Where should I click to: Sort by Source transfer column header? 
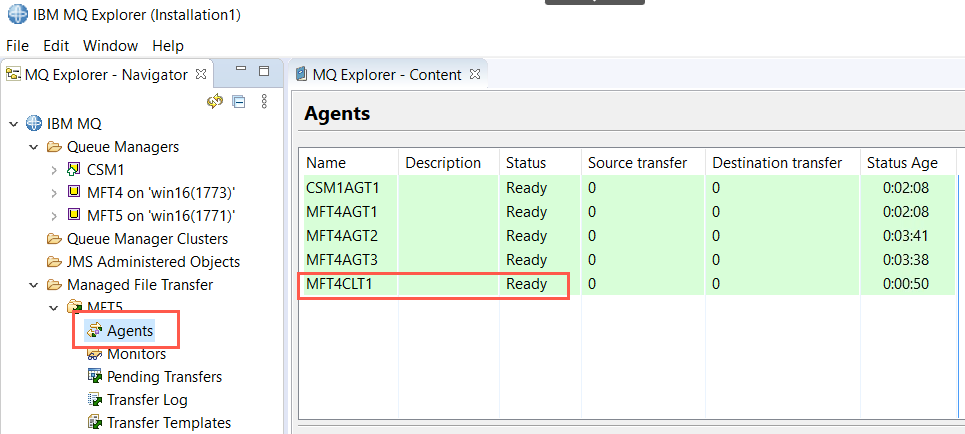point(643,163)
